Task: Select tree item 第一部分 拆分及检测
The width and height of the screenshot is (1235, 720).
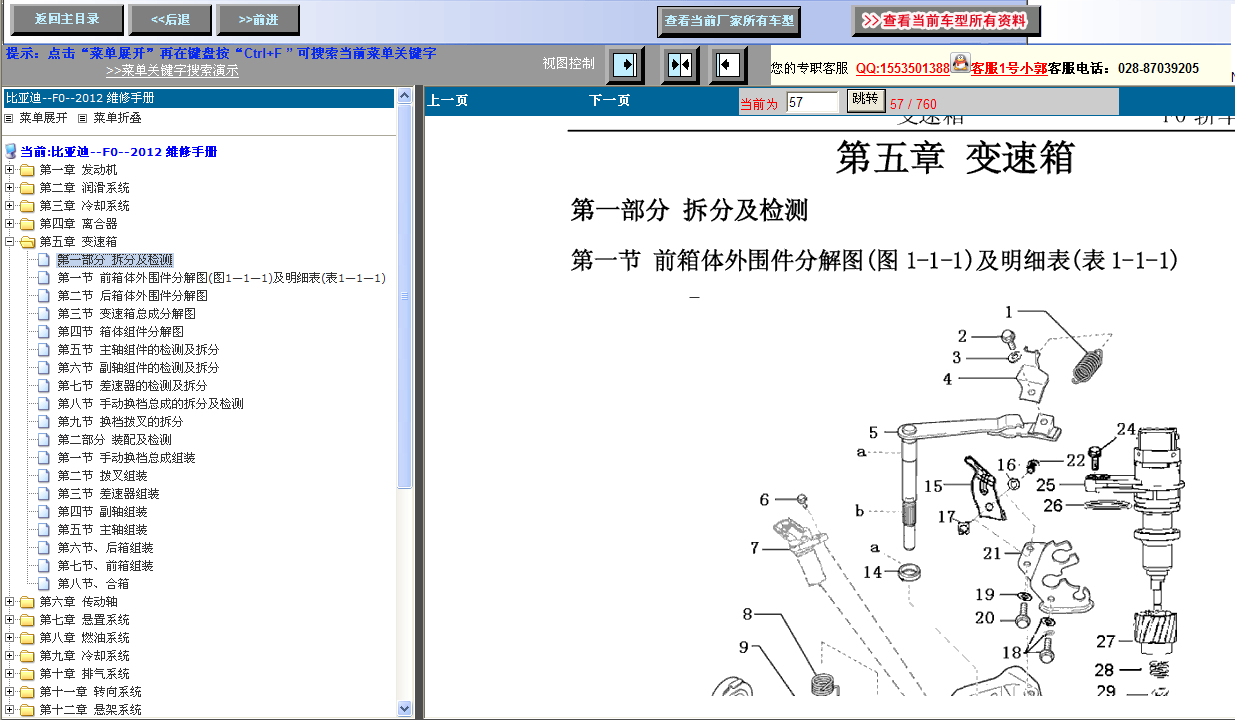Action: coord(114,260)
